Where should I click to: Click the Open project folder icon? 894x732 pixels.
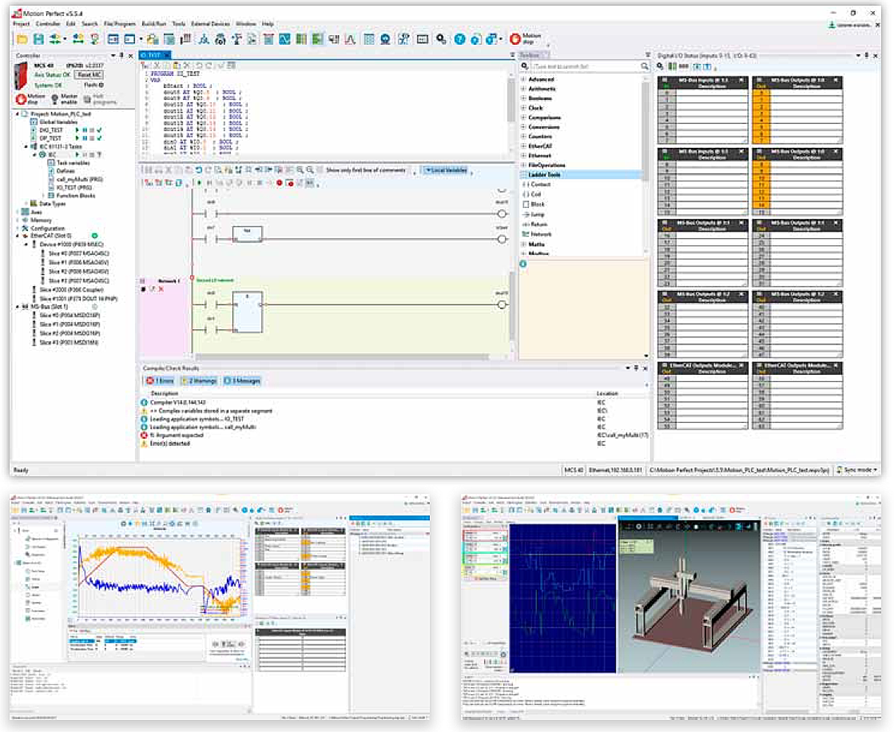click(x=22, y=39)
